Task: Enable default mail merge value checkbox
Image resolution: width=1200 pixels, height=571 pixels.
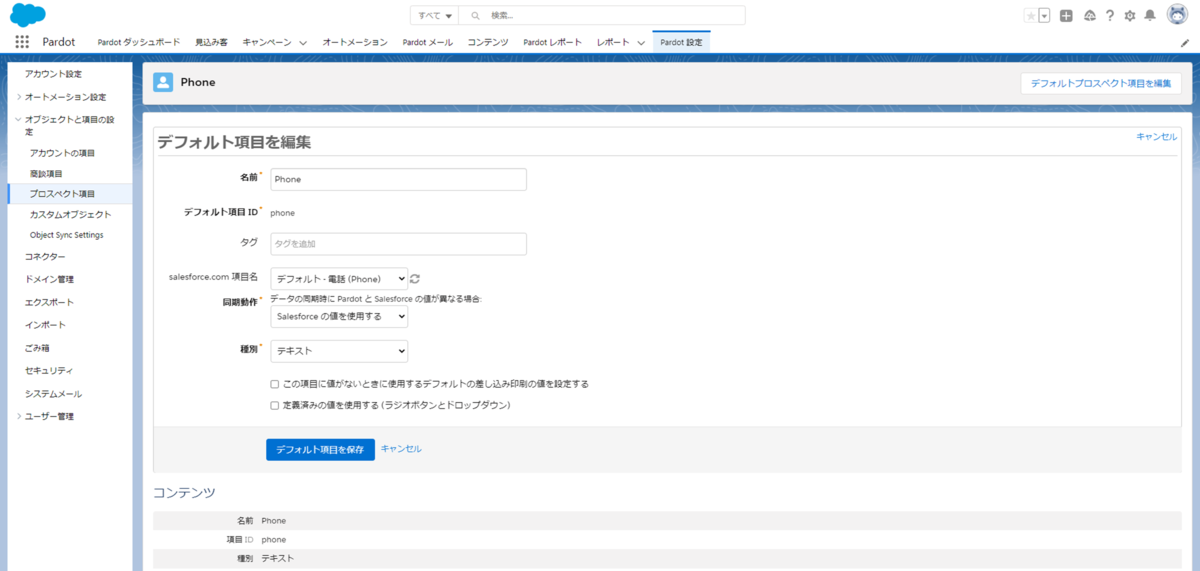Action: coord(275,384)
